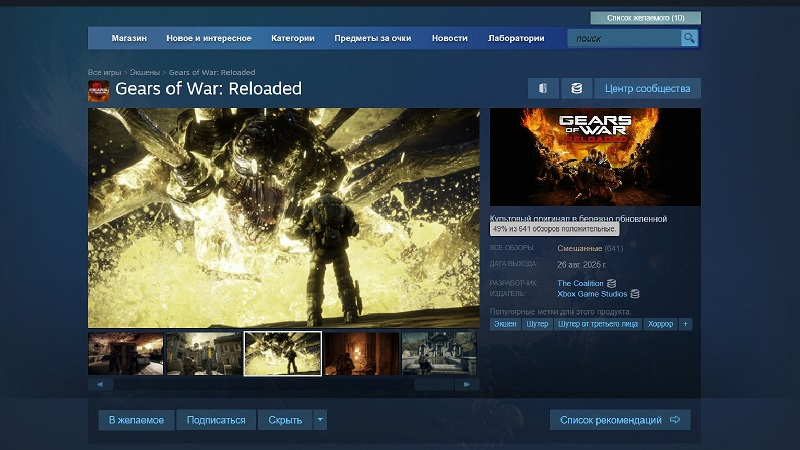Go to the Новости tab
This screenshot has height=450, width=800.
coord(449,38)
